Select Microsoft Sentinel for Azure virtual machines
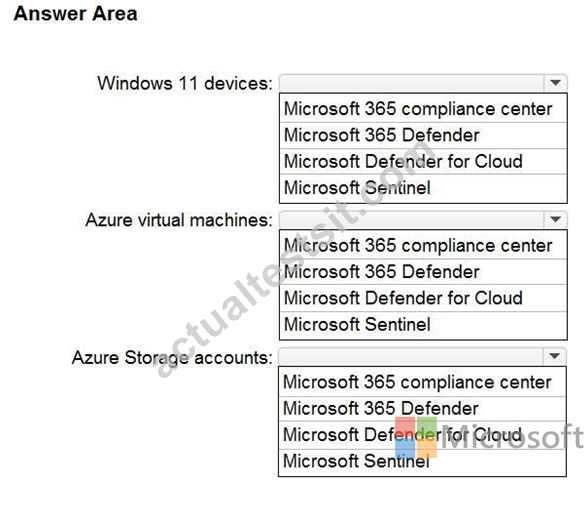 point(423,325)
